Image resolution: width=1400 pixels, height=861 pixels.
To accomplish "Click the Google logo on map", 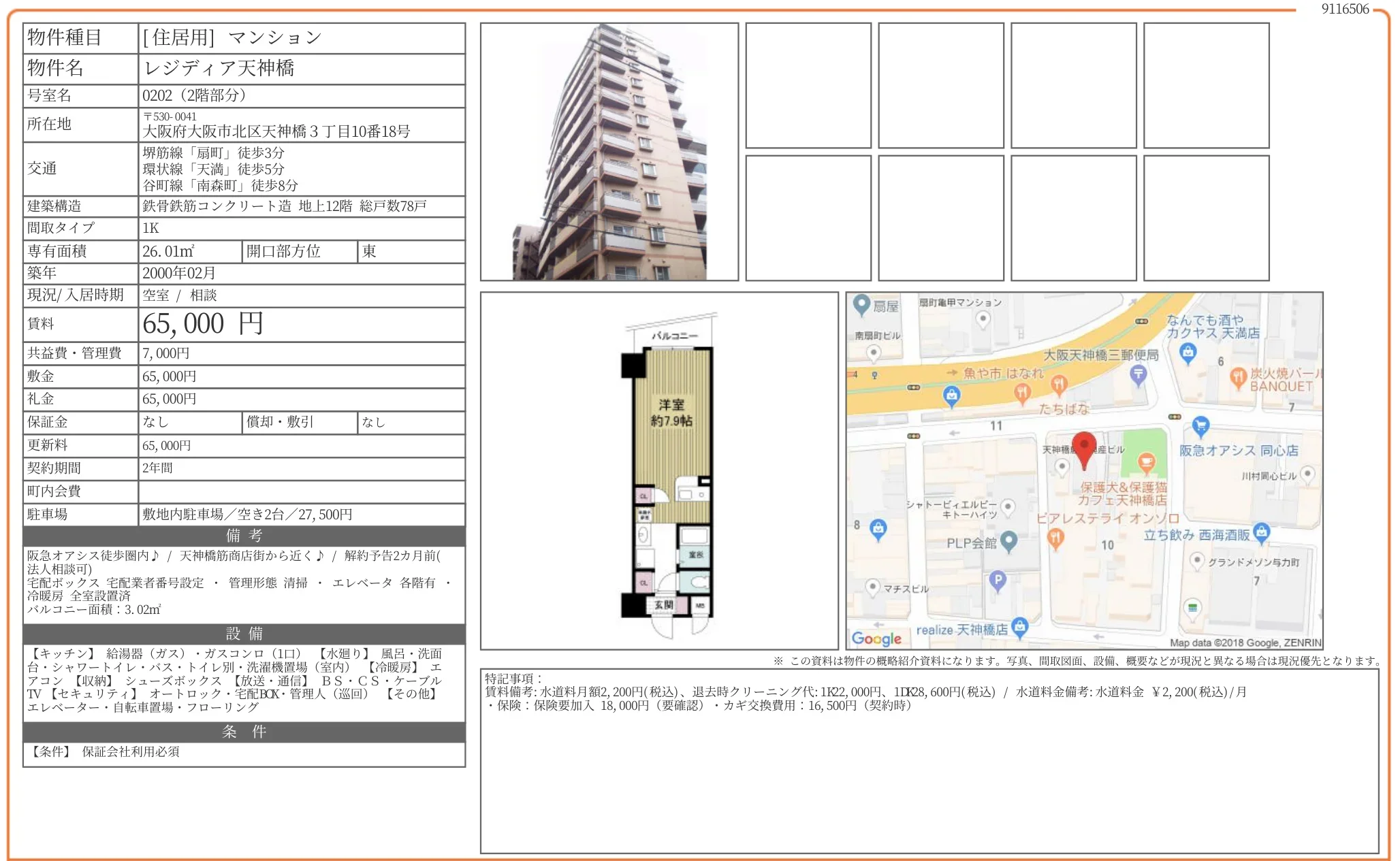I will click(x=876, y=638).
